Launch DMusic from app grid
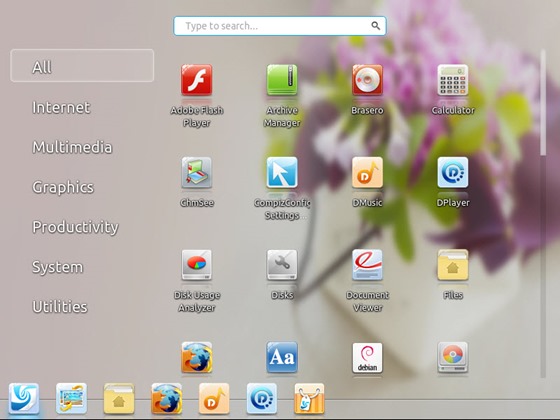Viewport: 560px width, 420px height. point(367,172)
